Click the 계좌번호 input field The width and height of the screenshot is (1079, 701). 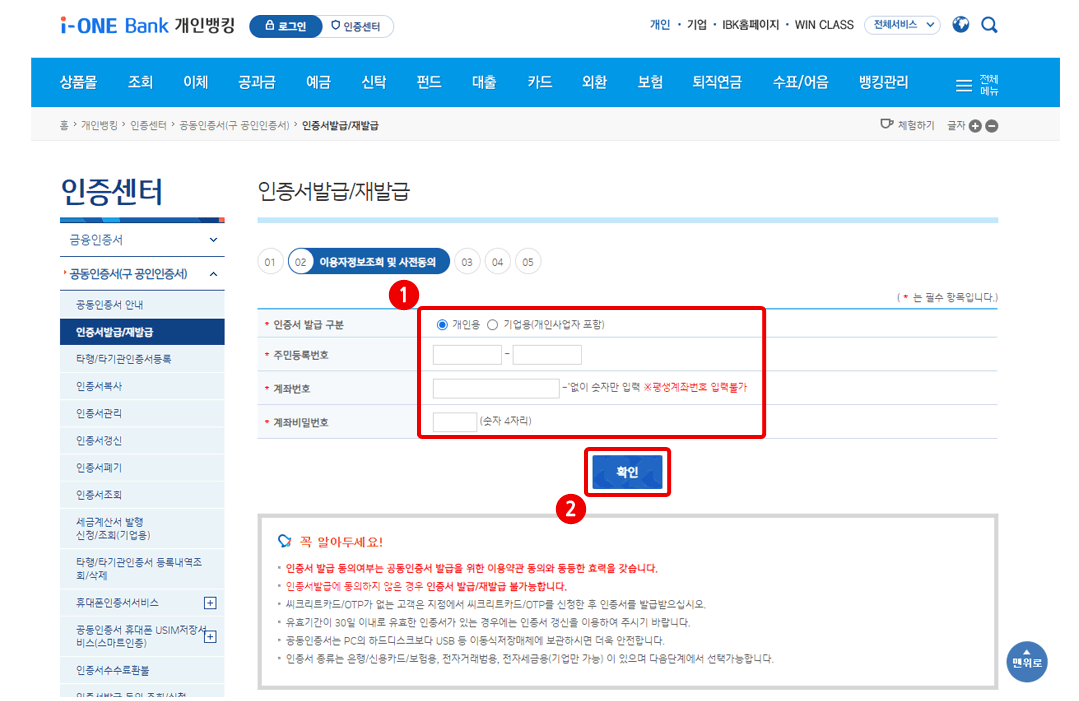click(495, 388)
